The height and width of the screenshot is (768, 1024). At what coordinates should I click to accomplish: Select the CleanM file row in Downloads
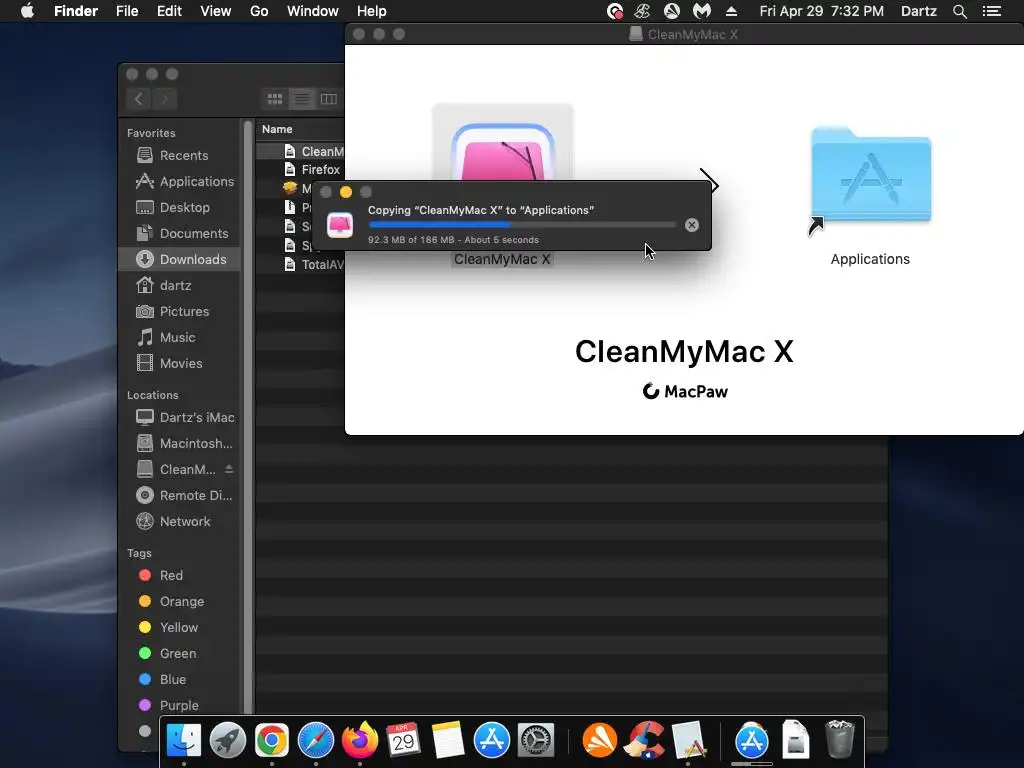(x=300, y=152)
